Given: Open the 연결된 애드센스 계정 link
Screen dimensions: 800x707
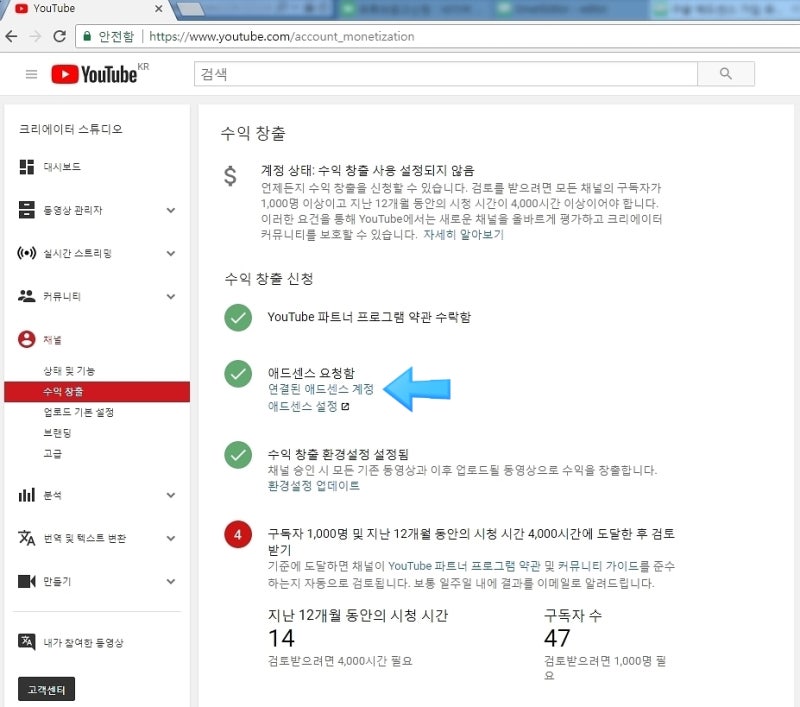Looking at the screenshot, I should click(x=321, y=389).
